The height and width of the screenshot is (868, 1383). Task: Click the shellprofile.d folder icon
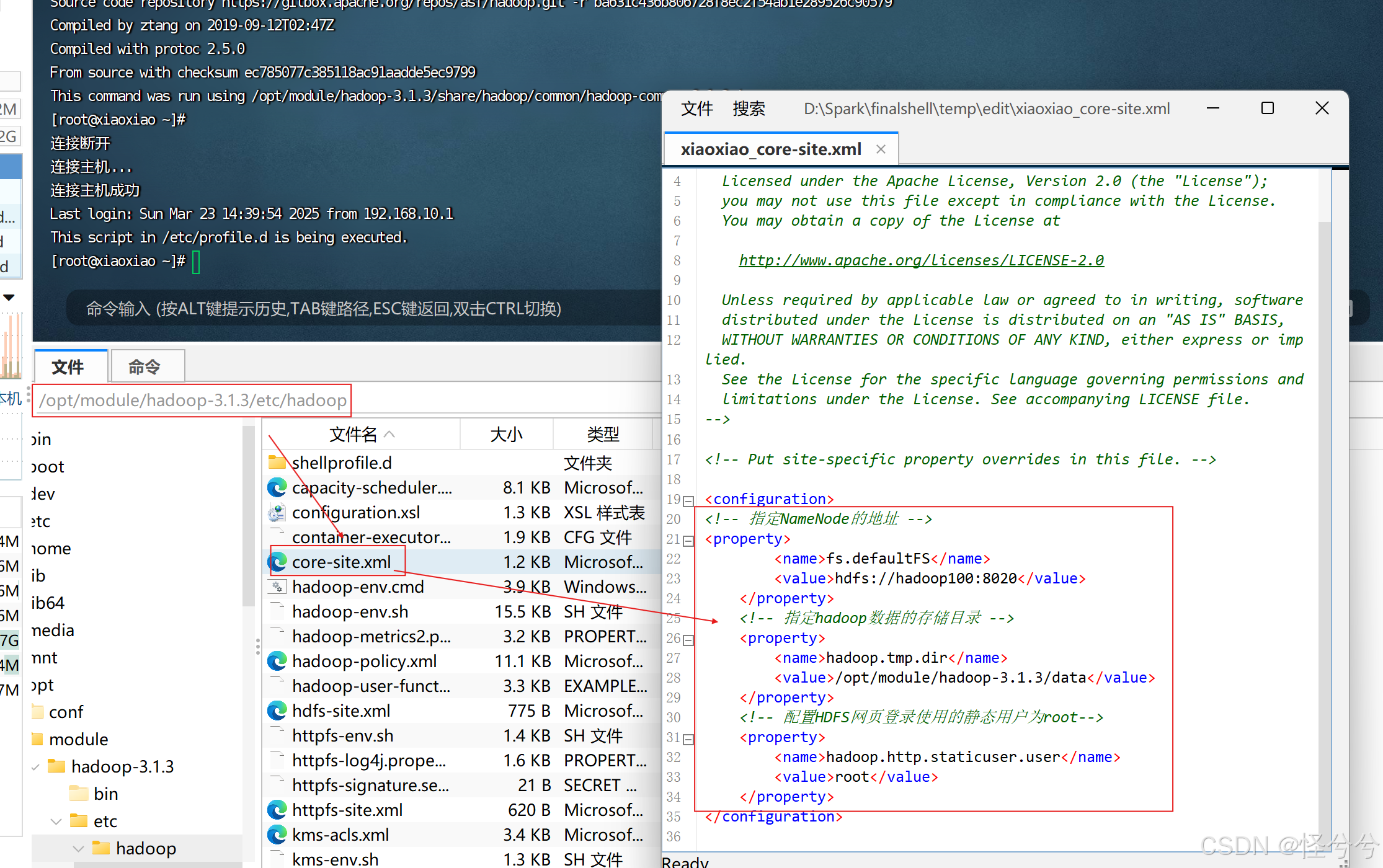pos(277,463)
